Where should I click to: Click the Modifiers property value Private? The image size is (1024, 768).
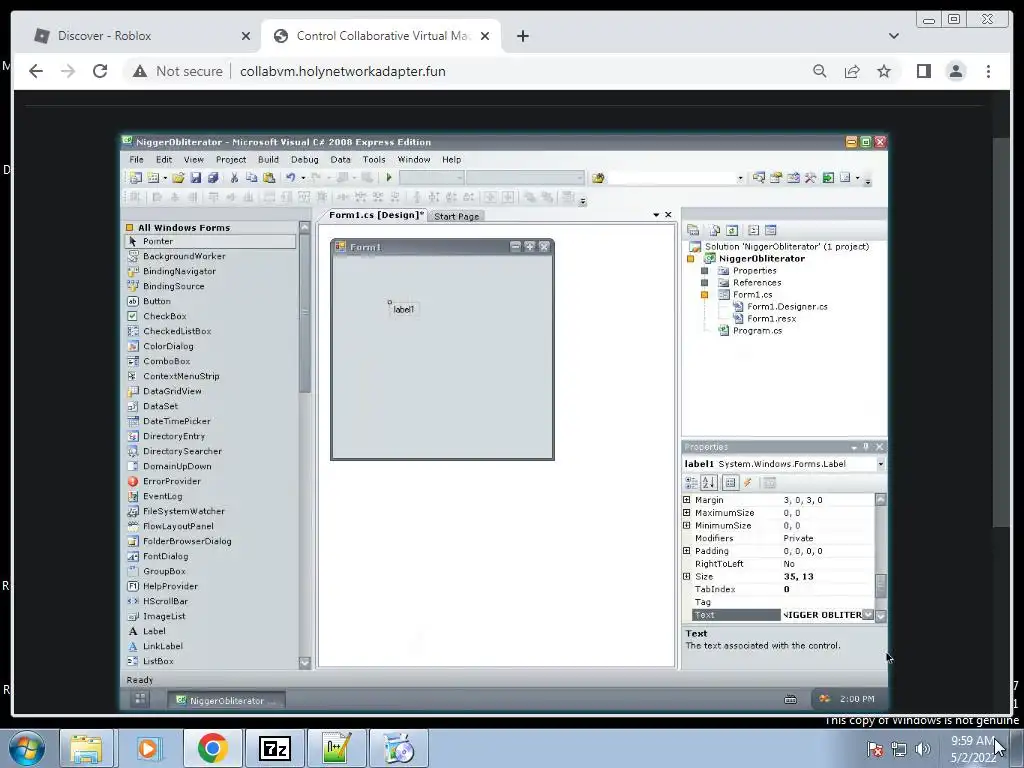[798, 538]
